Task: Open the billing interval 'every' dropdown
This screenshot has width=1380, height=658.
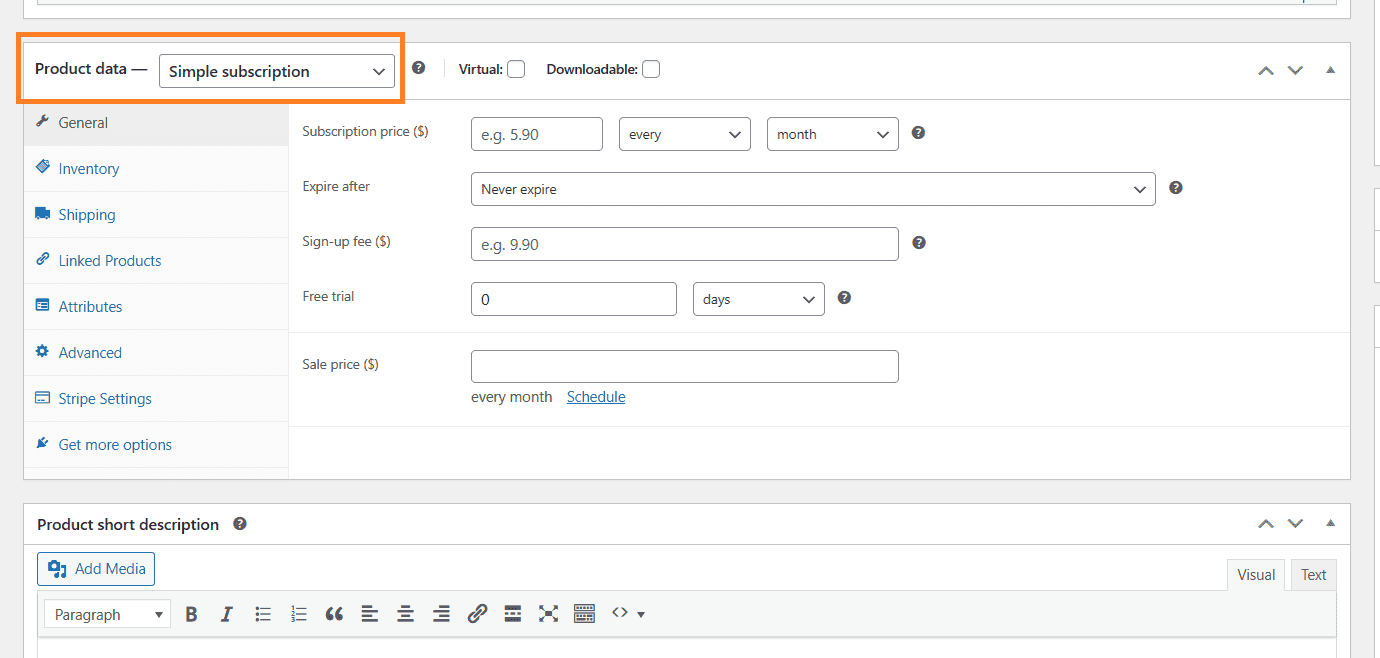Action: click(685, 134)
